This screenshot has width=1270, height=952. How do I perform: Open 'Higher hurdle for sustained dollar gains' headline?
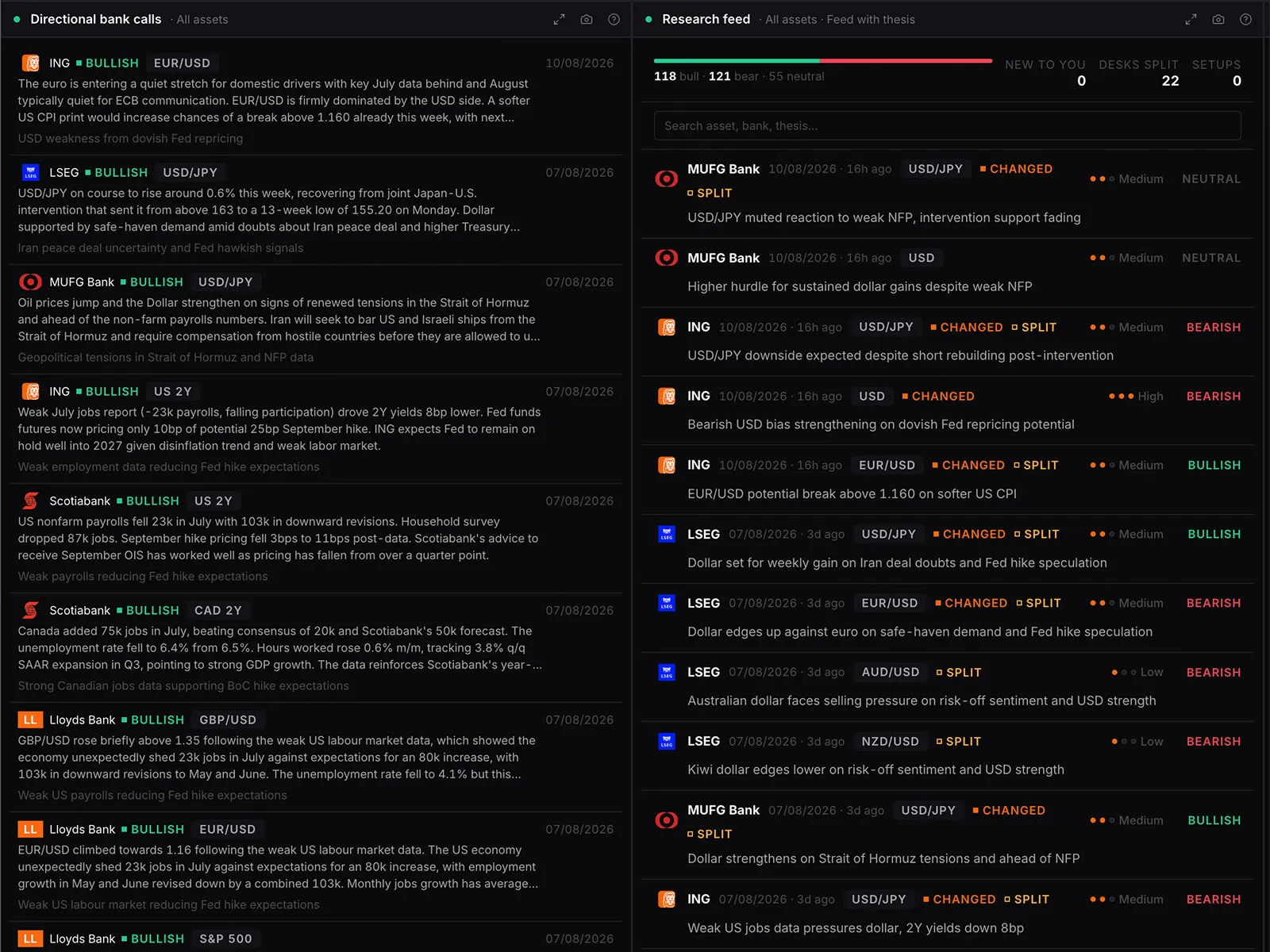(x=860, y=286)
